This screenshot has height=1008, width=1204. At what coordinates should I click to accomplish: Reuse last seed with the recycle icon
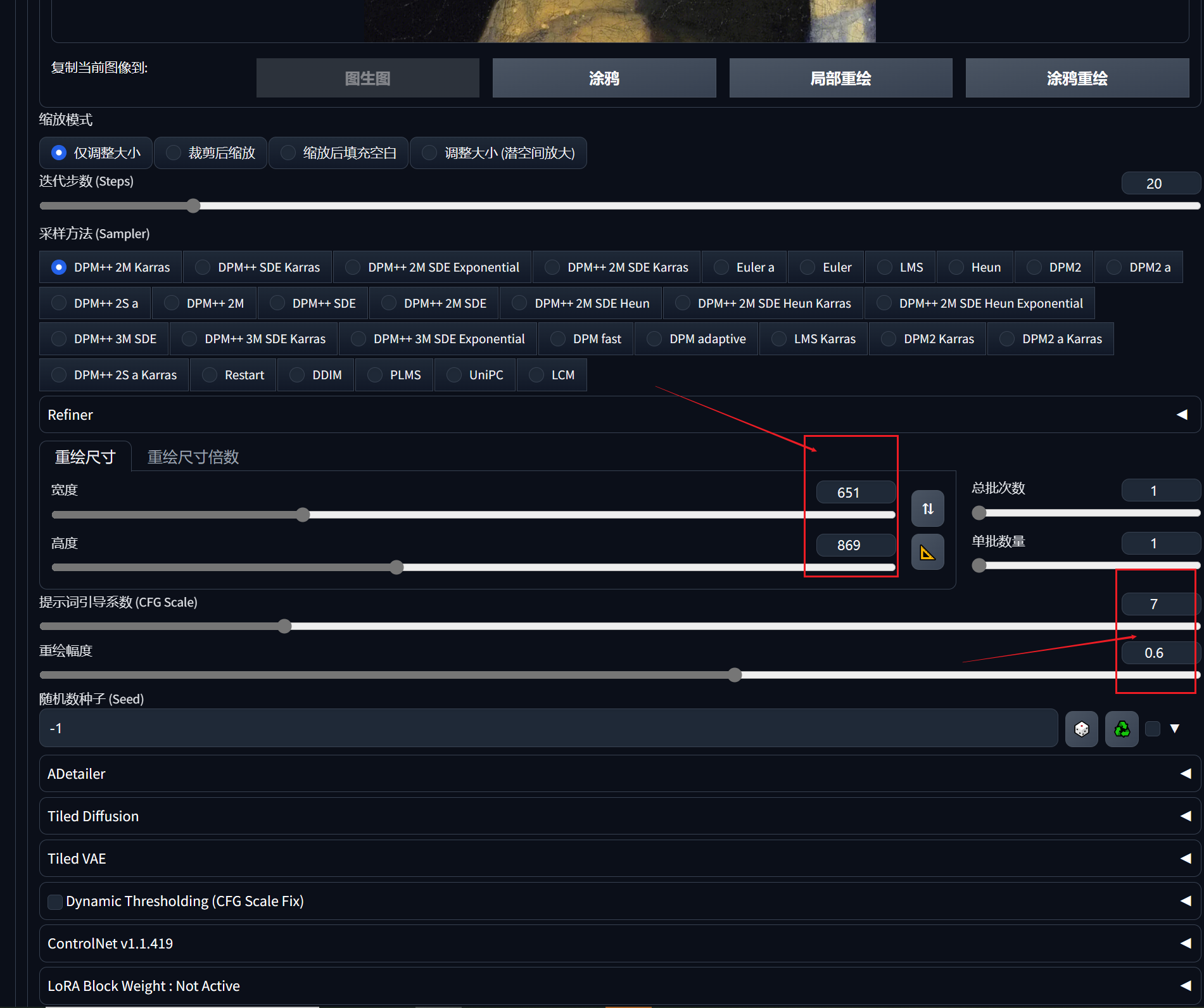pos(1122,729)
